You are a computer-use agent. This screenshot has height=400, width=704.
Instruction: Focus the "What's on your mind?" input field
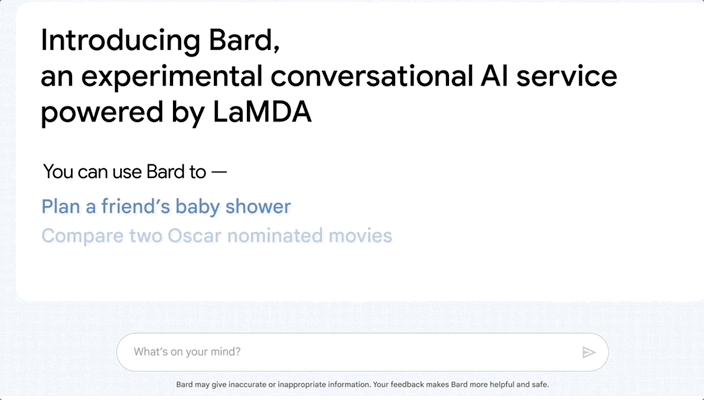tap(362, 352)
